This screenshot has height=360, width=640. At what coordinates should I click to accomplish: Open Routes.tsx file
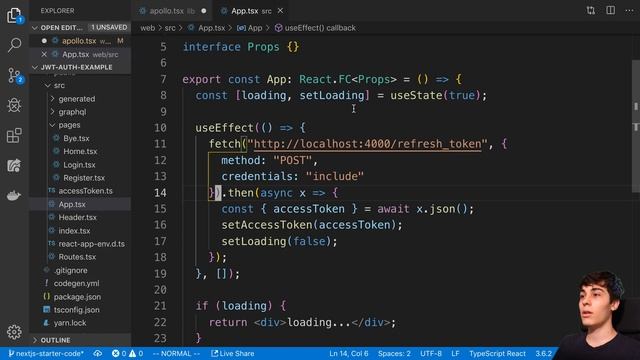(77, 257)
